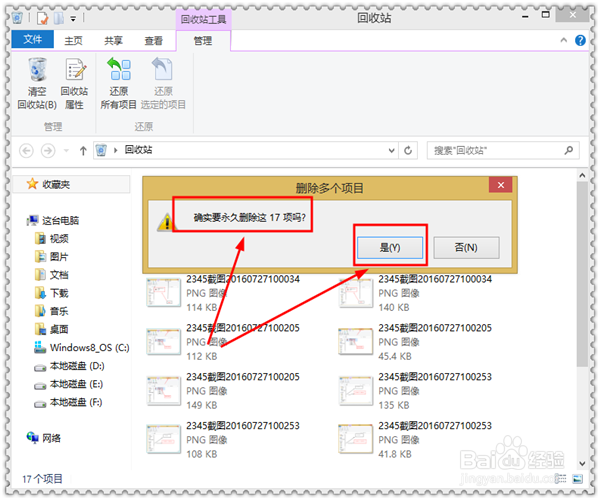Select This PC (这台电脑) in sidebar
The image size is (600, 500).
[53, 220]
